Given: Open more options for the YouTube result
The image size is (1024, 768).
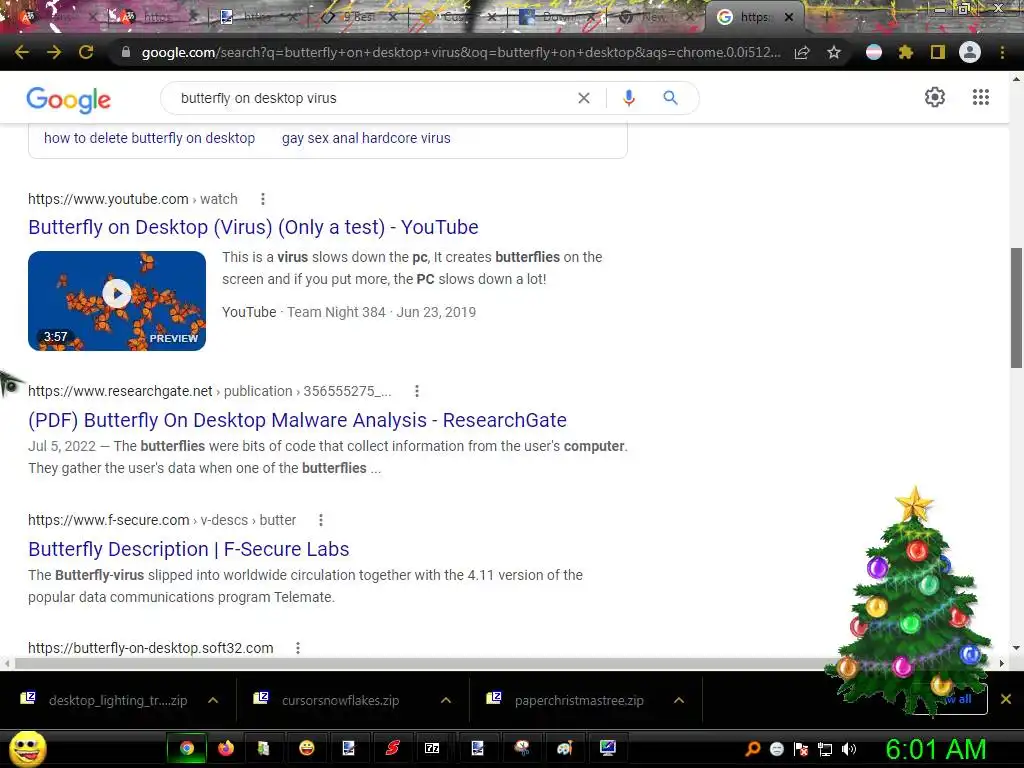Looking at the screenshot, I should (x=263, y=199).
